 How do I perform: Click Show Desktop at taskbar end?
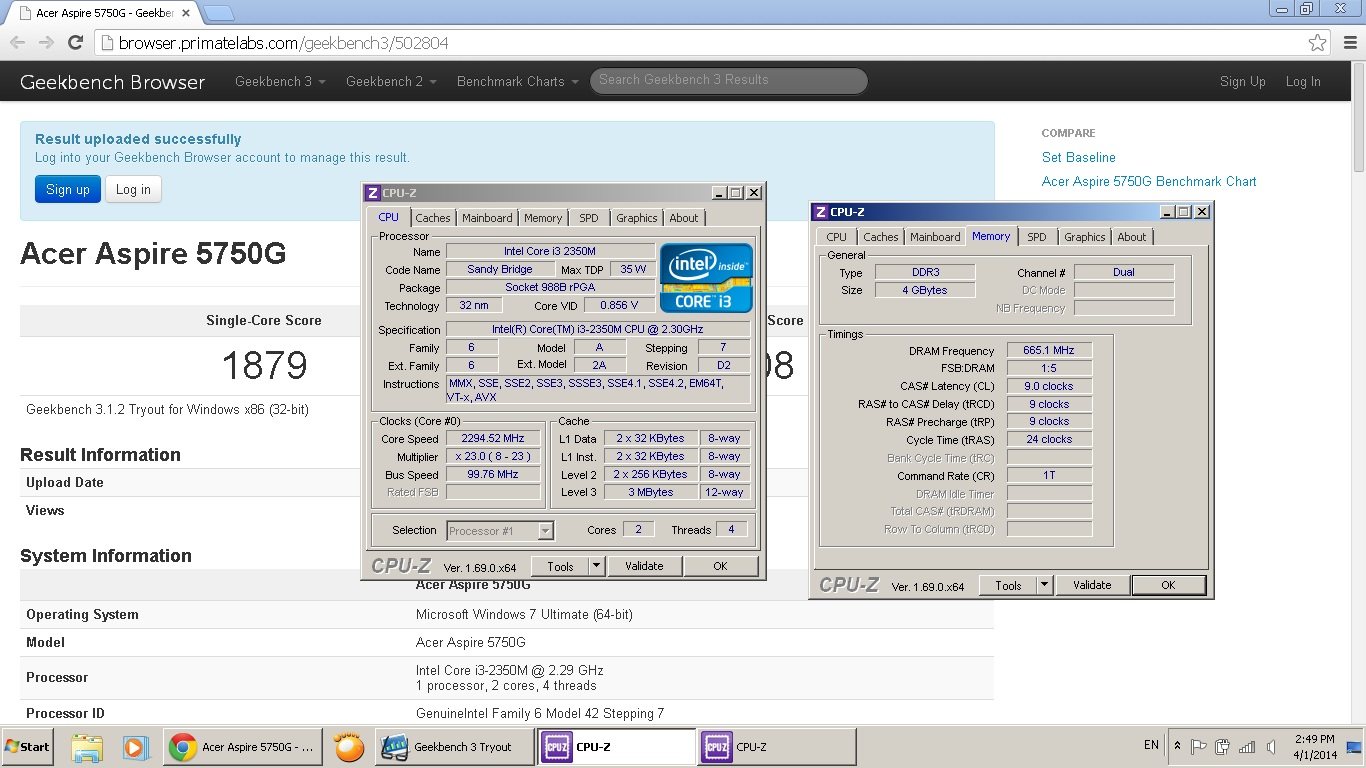(1356, 747)
